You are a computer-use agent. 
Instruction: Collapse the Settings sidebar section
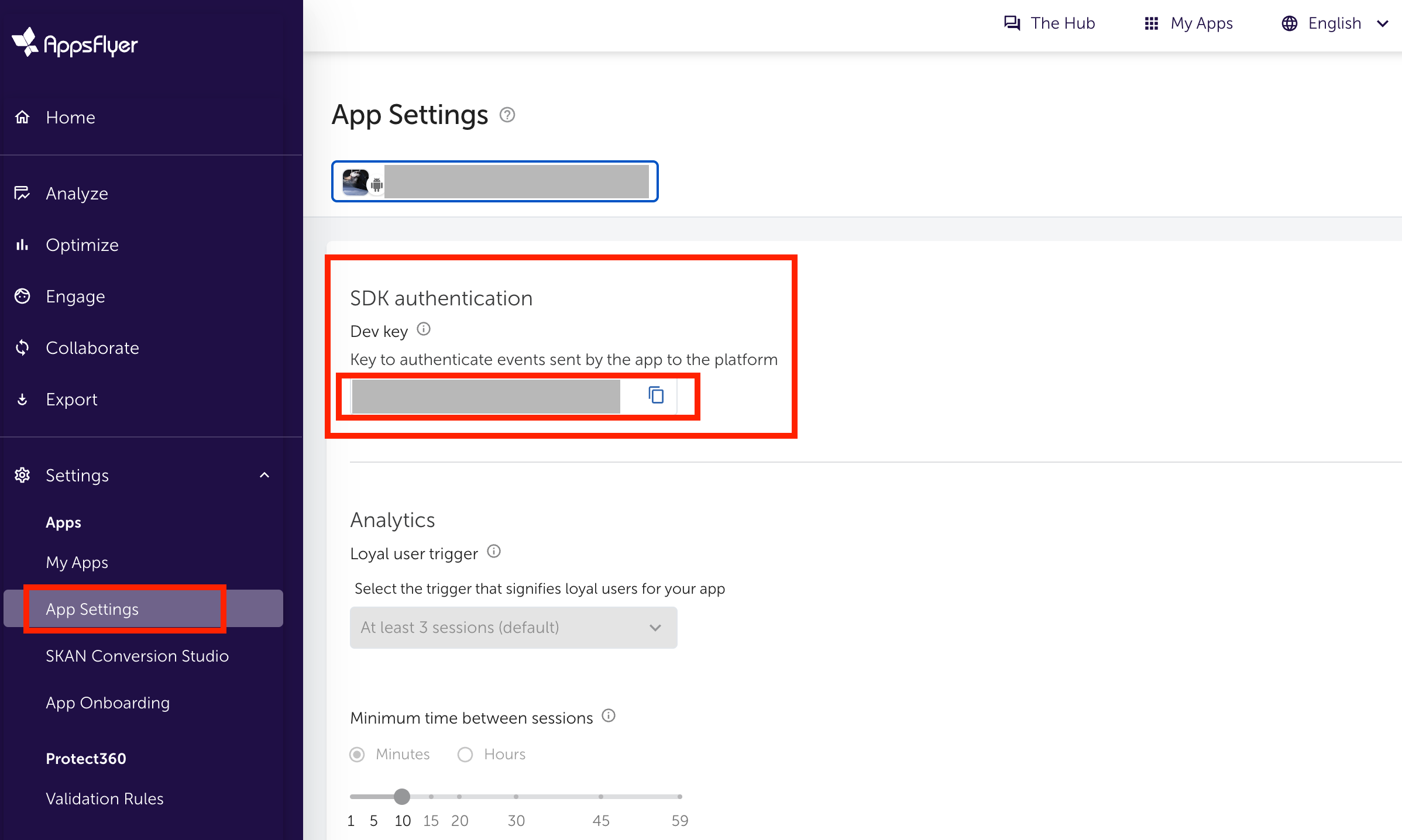click(264, 475)
